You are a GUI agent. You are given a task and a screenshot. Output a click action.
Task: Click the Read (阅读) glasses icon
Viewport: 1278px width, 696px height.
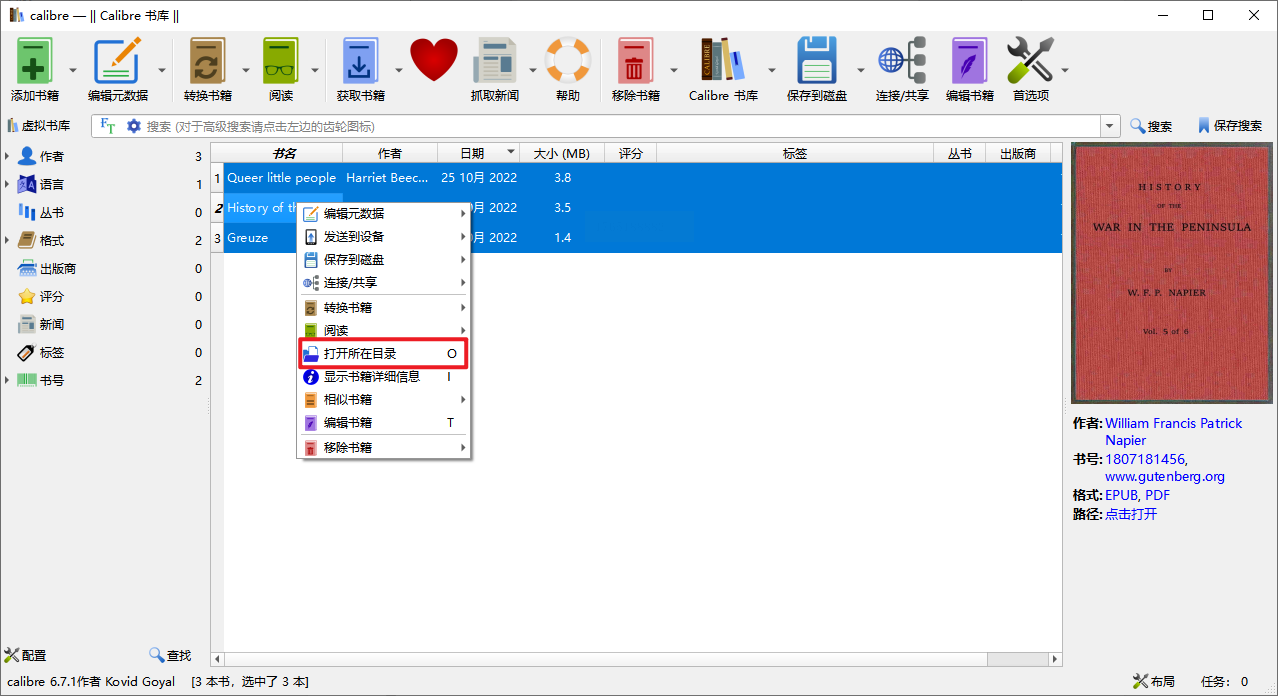(281, 62)
